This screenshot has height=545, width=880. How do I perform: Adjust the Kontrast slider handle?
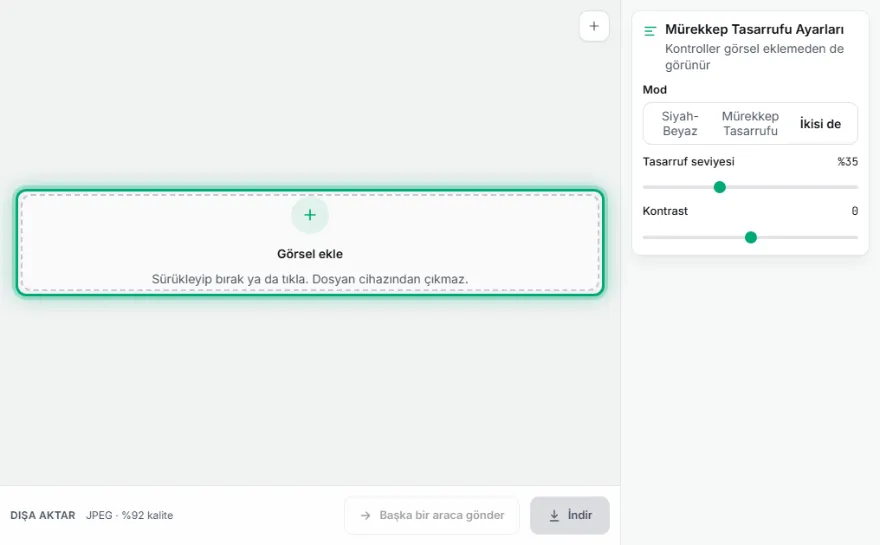(x=750, y=237)
